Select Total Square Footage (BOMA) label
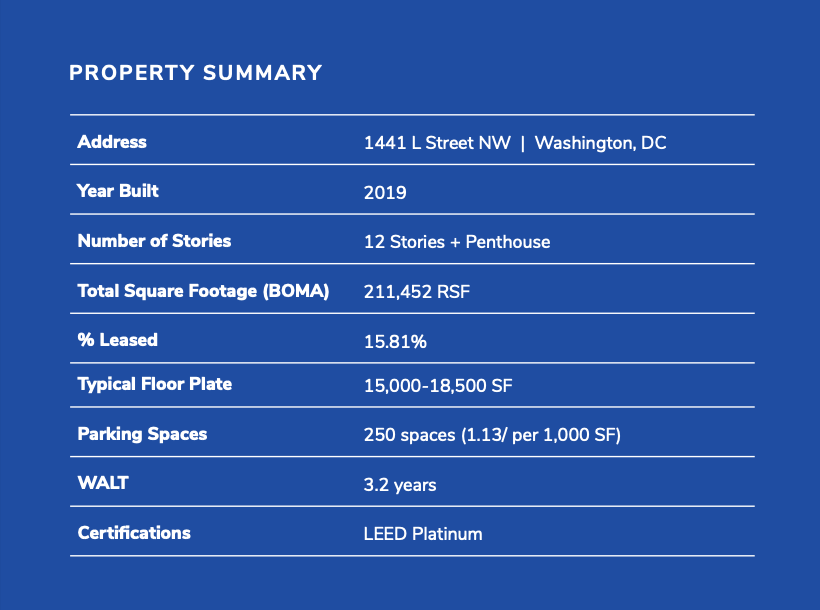This screenshot has width=820, height=610. [x=203, y=291]
